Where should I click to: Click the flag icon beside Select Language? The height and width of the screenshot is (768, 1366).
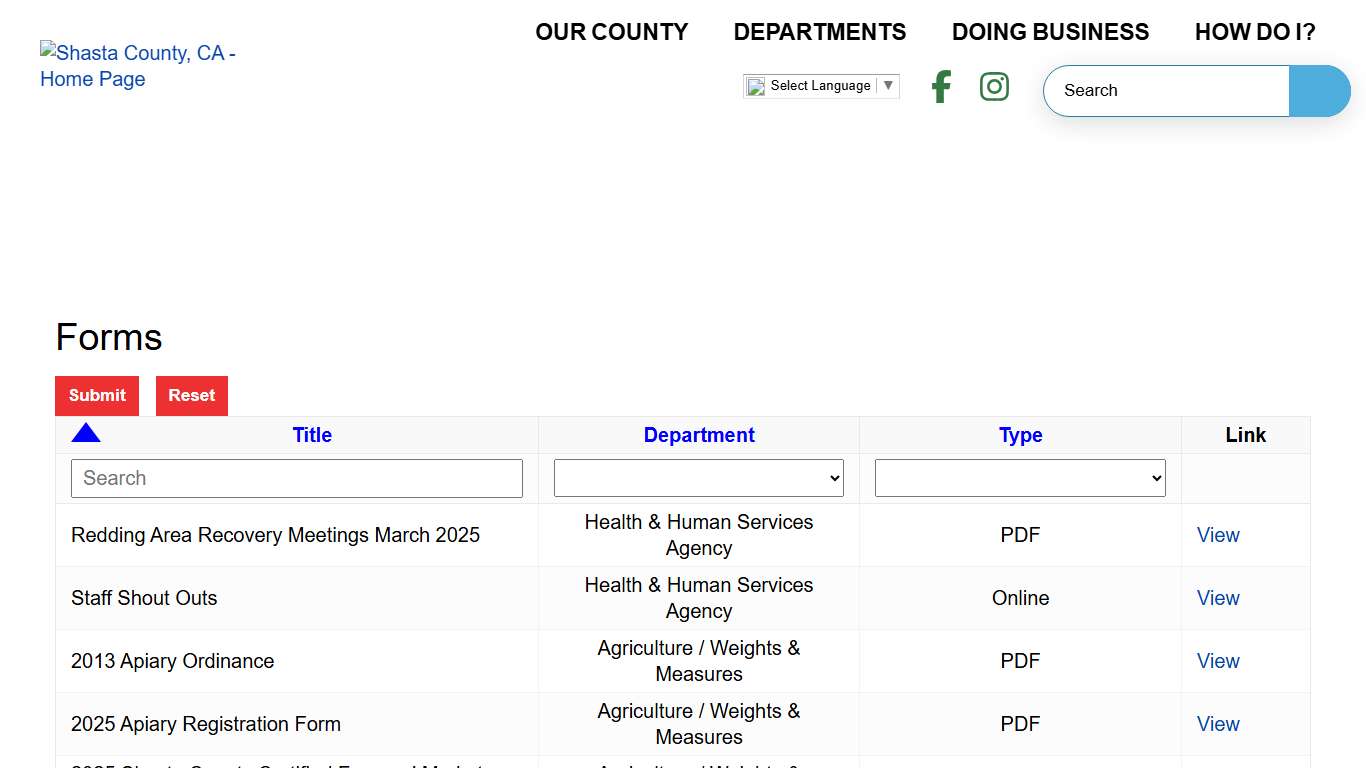point(756,85)
